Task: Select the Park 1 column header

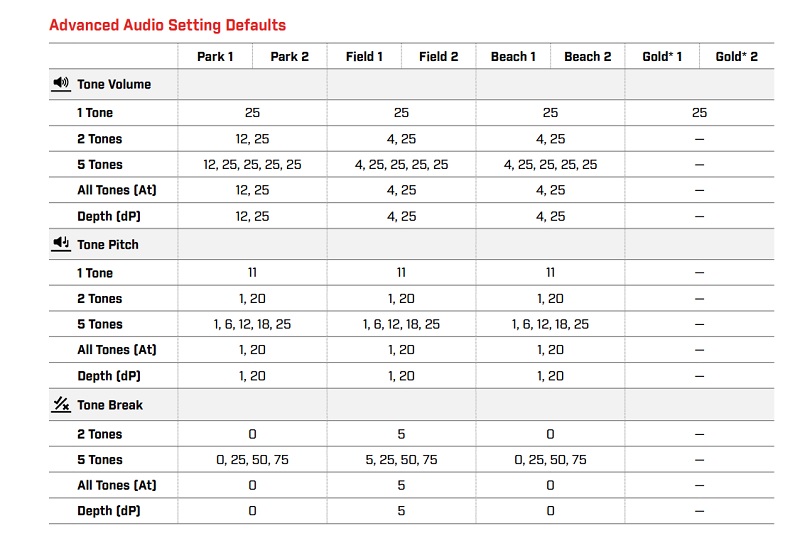Action: 215,57
